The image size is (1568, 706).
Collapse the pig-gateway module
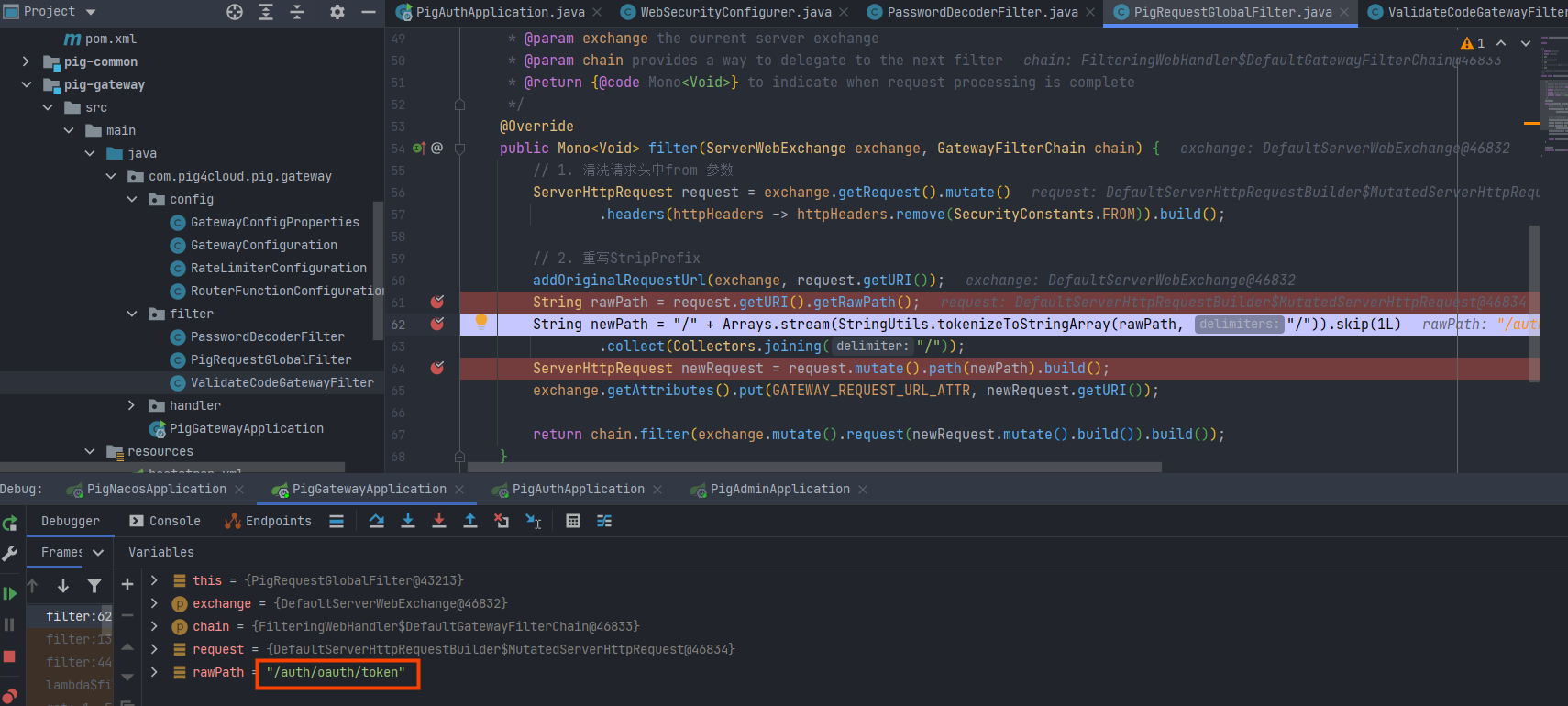26,84
